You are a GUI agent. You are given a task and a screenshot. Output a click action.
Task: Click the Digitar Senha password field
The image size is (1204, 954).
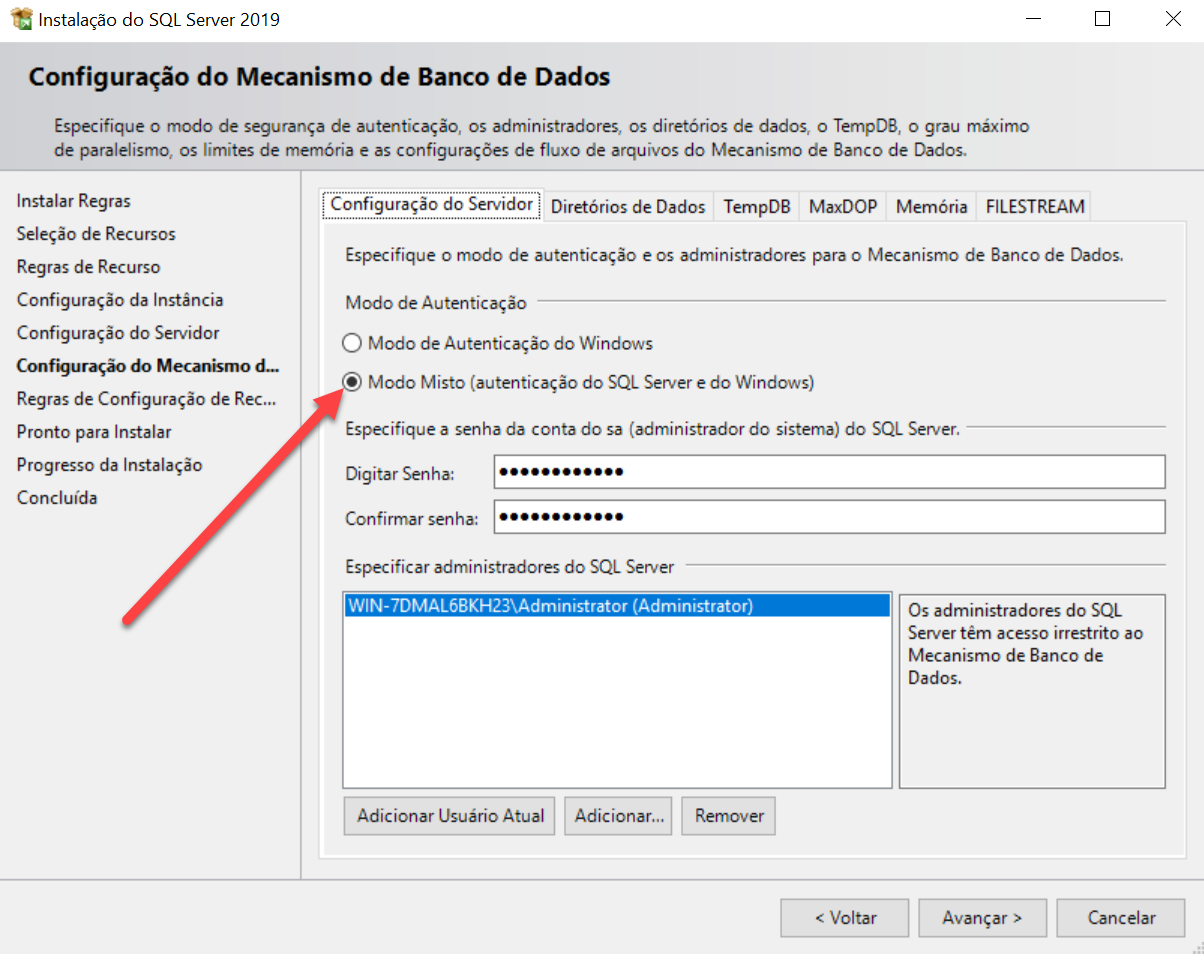click(829, 472)
